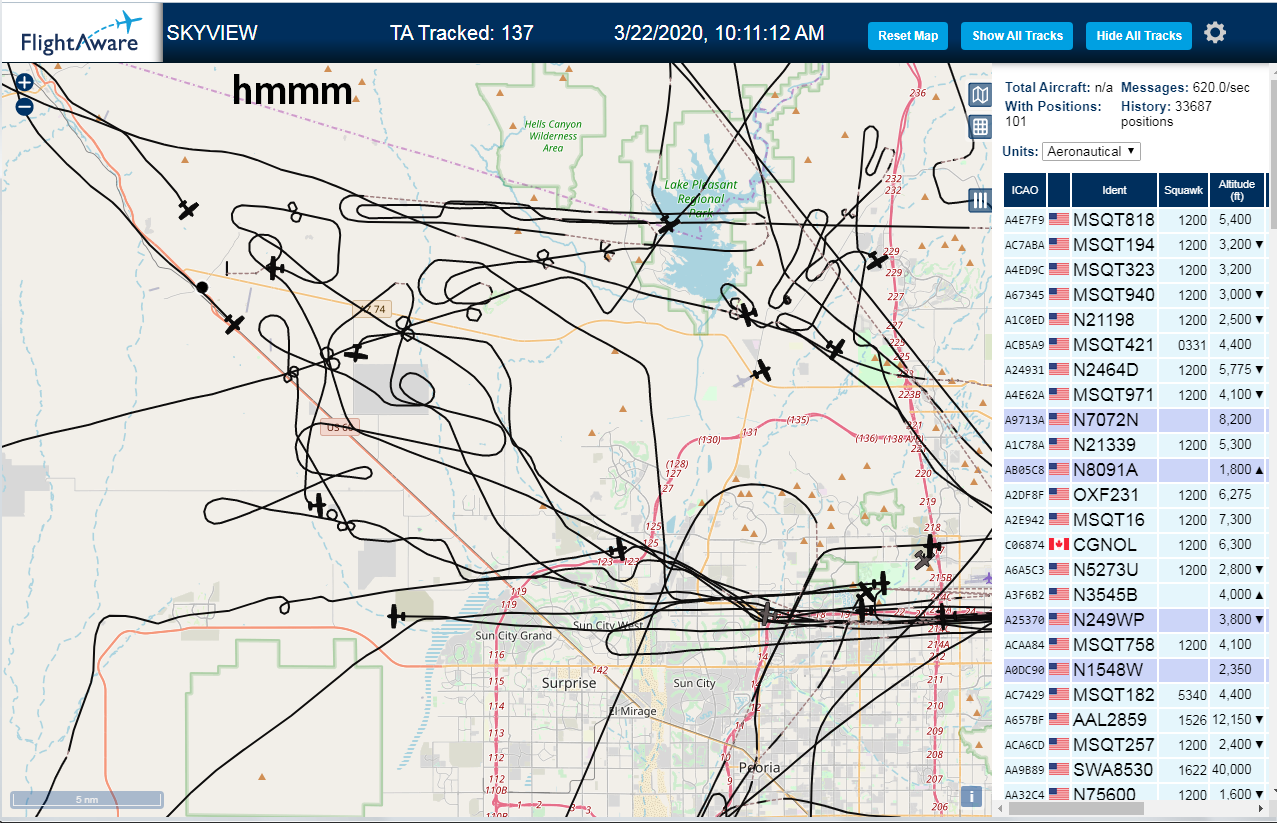1277x823 pixels.
Task: Select the round dot target on US 60
Action: 202,287
